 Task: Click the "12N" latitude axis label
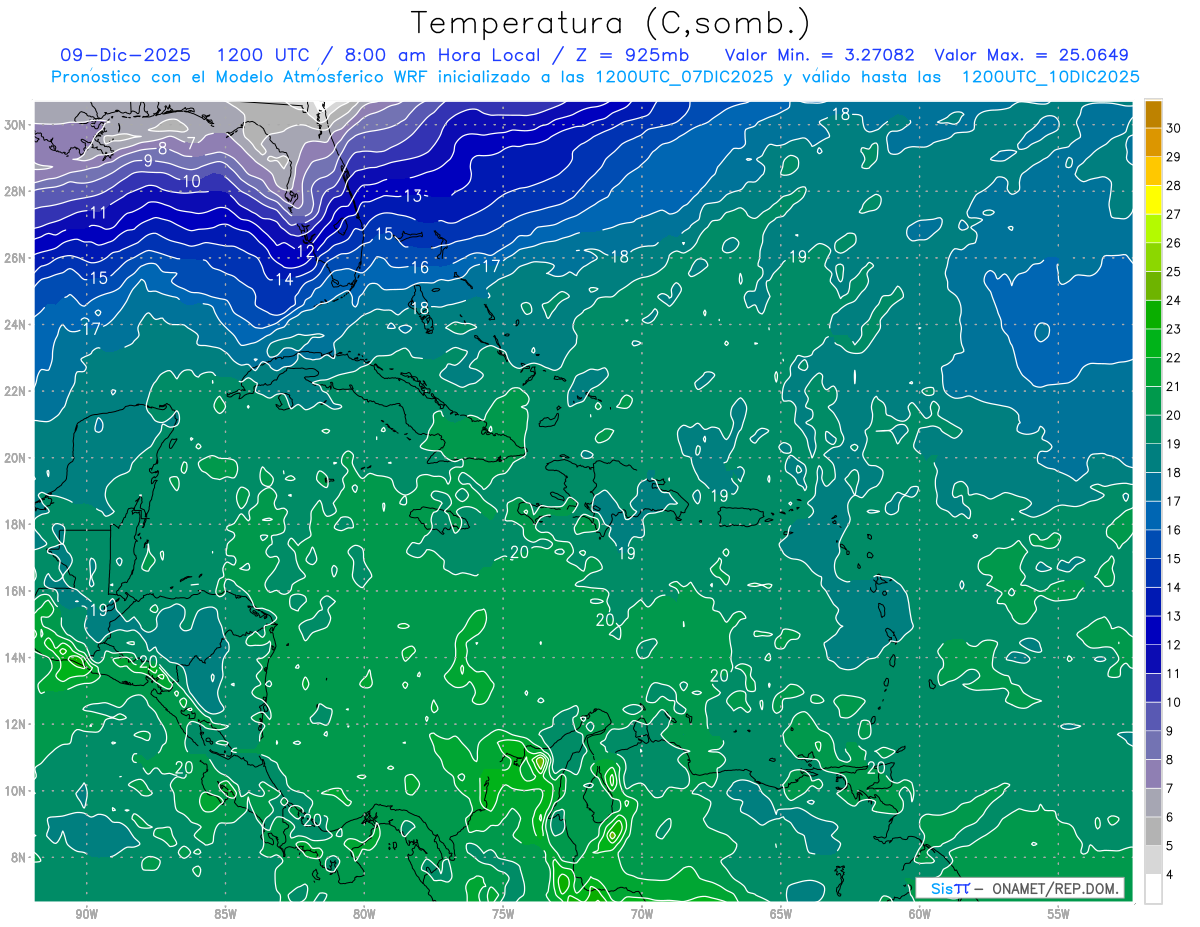pos(15,723)
